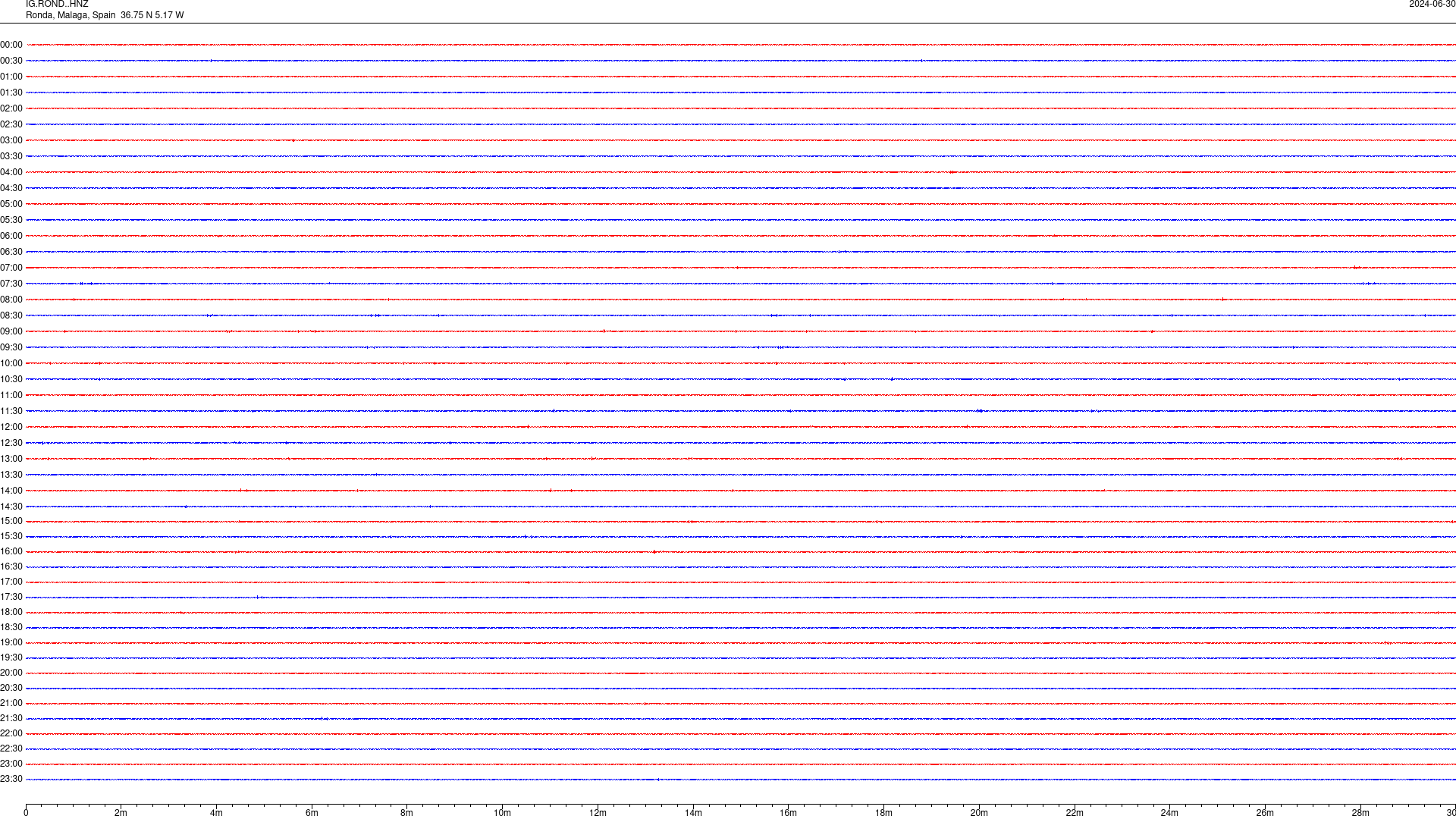Select the 13:00 time row label
1456x819 pixels.
(x=11, y=459)
